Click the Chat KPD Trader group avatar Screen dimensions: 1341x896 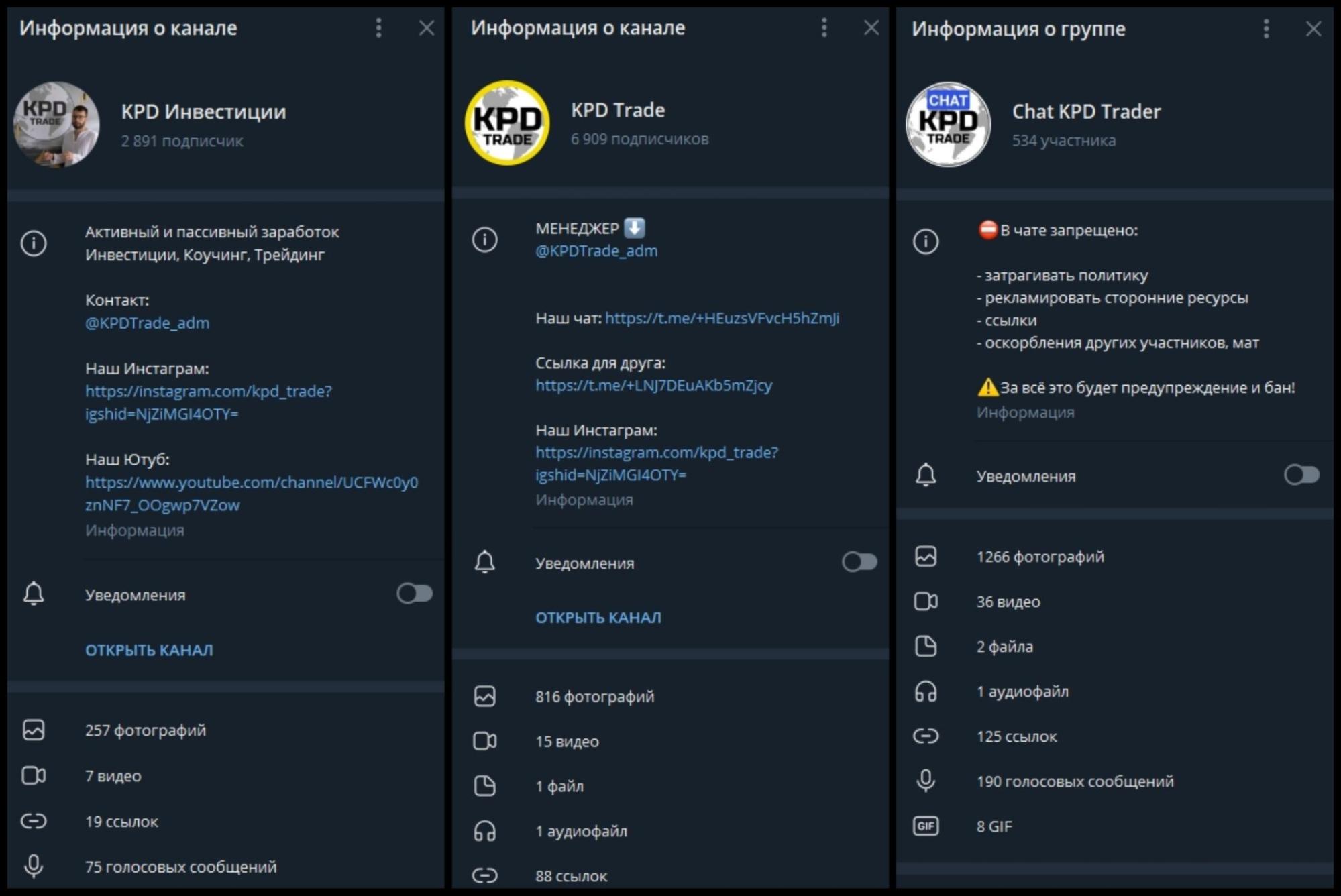(948, 124)
